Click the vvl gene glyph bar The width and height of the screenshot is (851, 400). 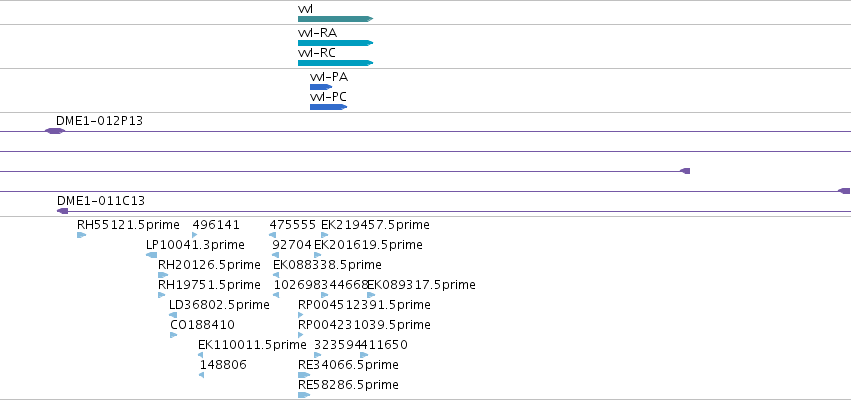pos(335,19)
